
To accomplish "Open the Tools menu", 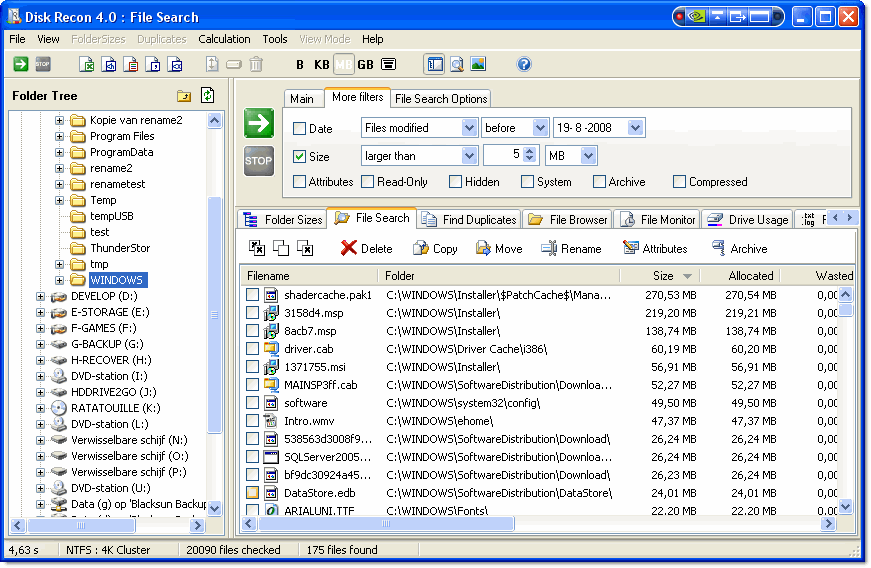I will tap(275, 39).
